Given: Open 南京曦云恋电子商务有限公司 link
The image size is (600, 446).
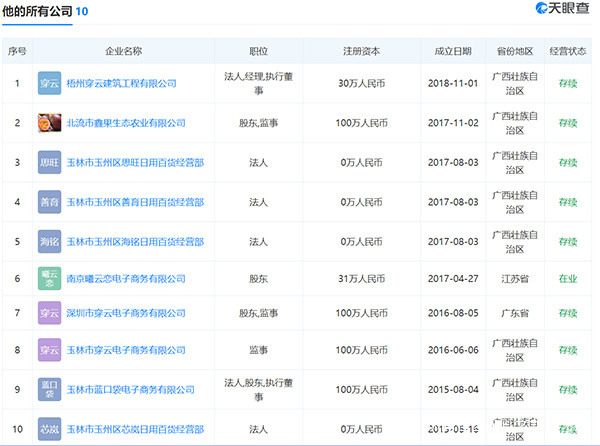Looking at the screenshot, I should [x=126, y=278].
